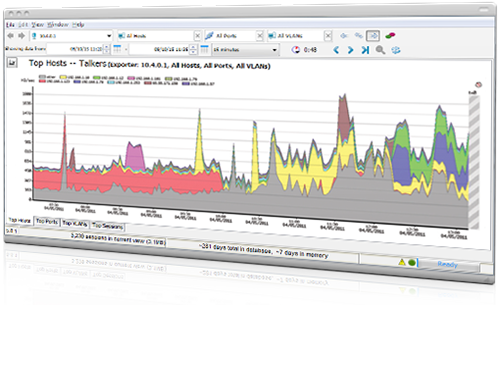Click the back navigation arrow in toolbar
500x375 pixels.
pos(11,36)
